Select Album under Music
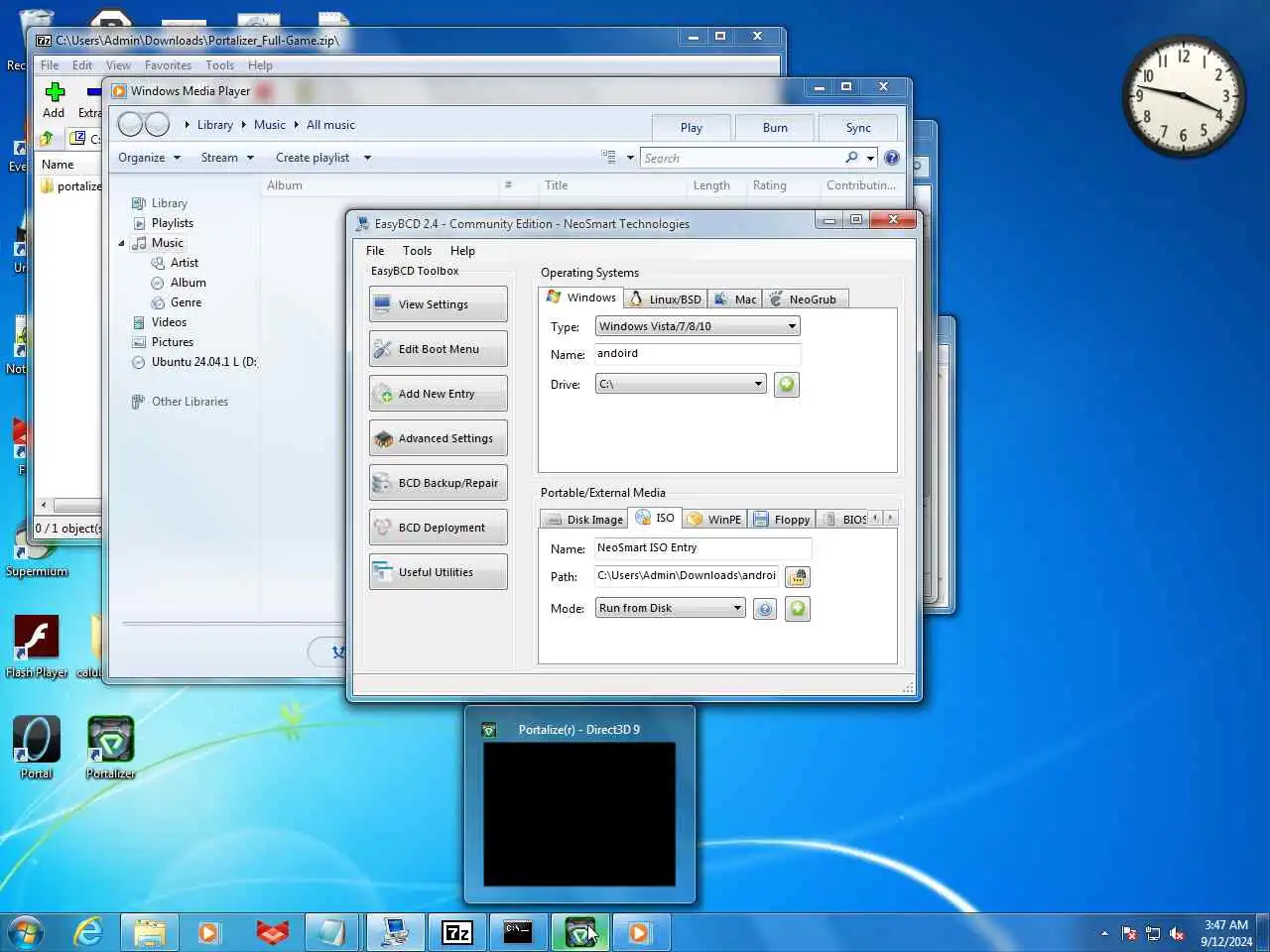The width and height of the screenshot is (1270, 952). click(188, 283)
